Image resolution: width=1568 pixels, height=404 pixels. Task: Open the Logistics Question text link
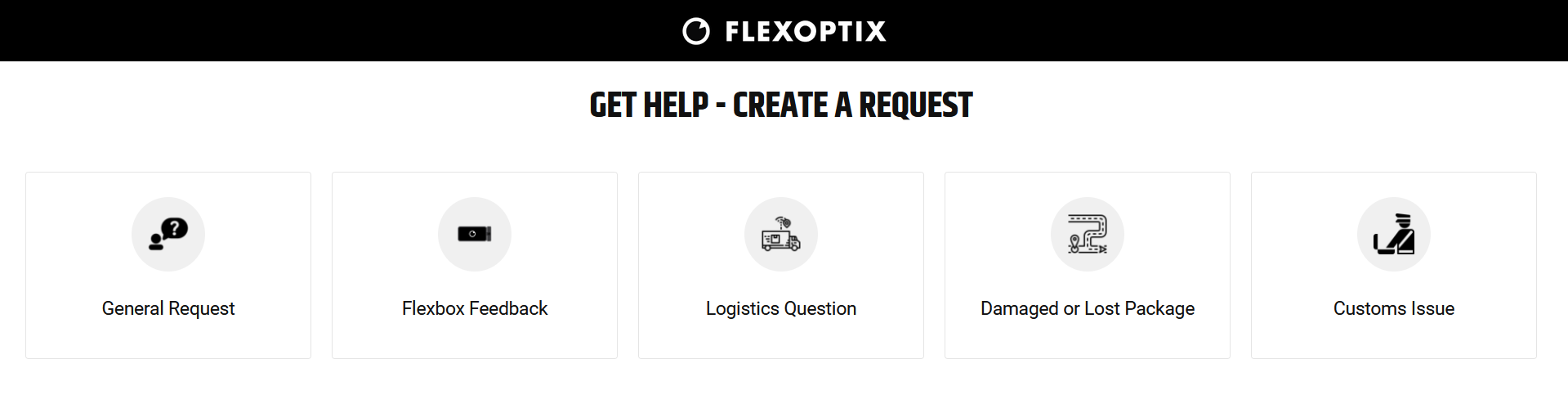click(781, 308)
